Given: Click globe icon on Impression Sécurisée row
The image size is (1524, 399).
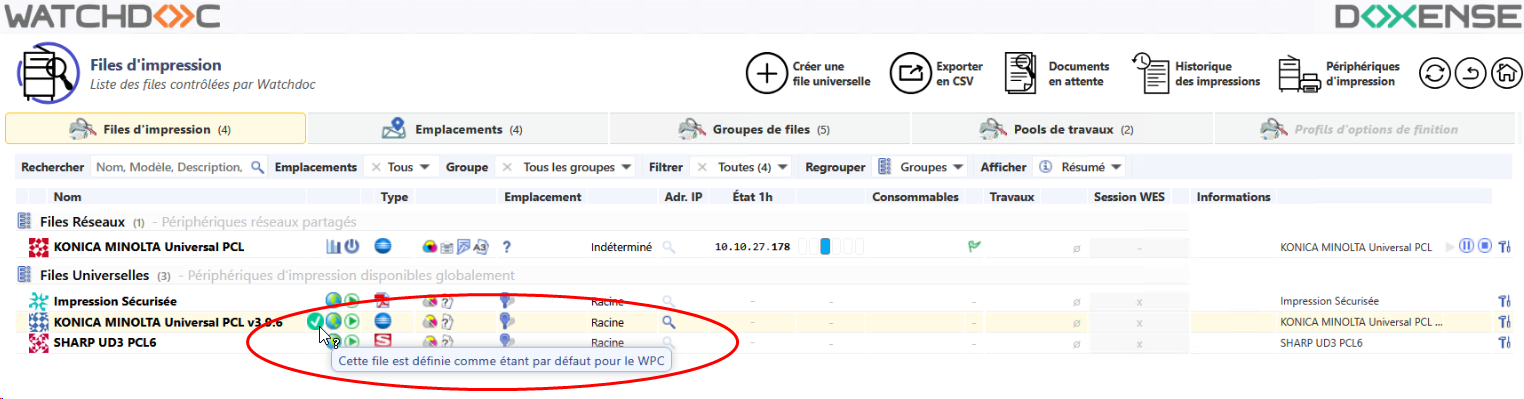Looking at the screenshot, I should pyautogui.click(x=333, y=300).
